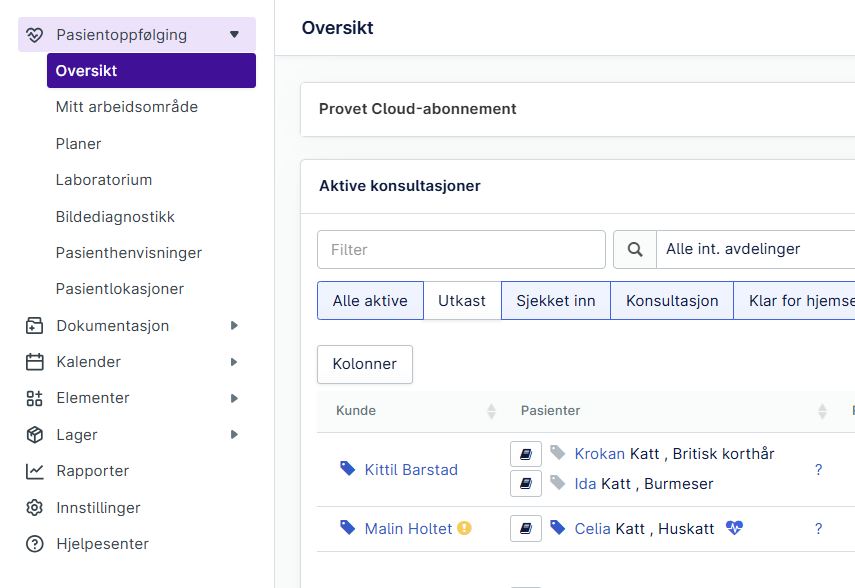Click the blue tag icon beside Celia
Image resolution: width=855 pixels, height=588 pixels.
557,527
